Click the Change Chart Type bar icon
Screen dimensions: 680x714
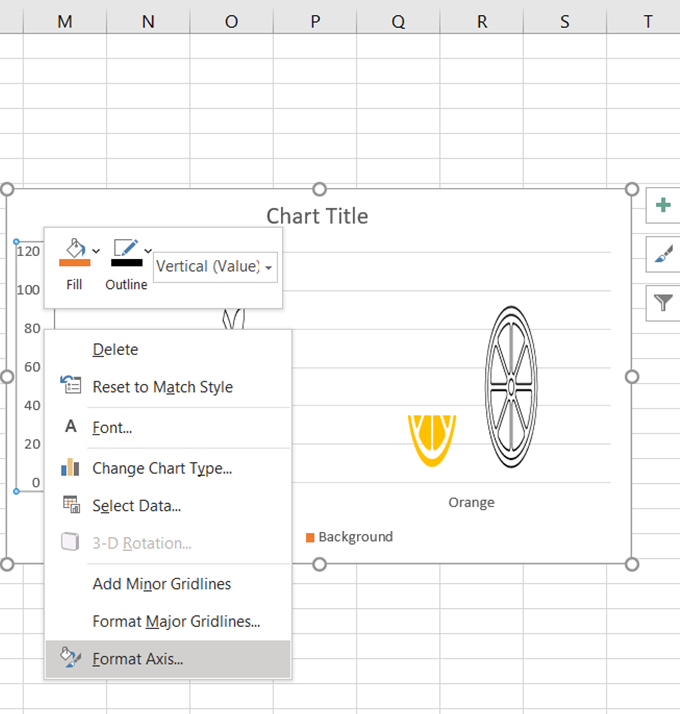point(70,467)
